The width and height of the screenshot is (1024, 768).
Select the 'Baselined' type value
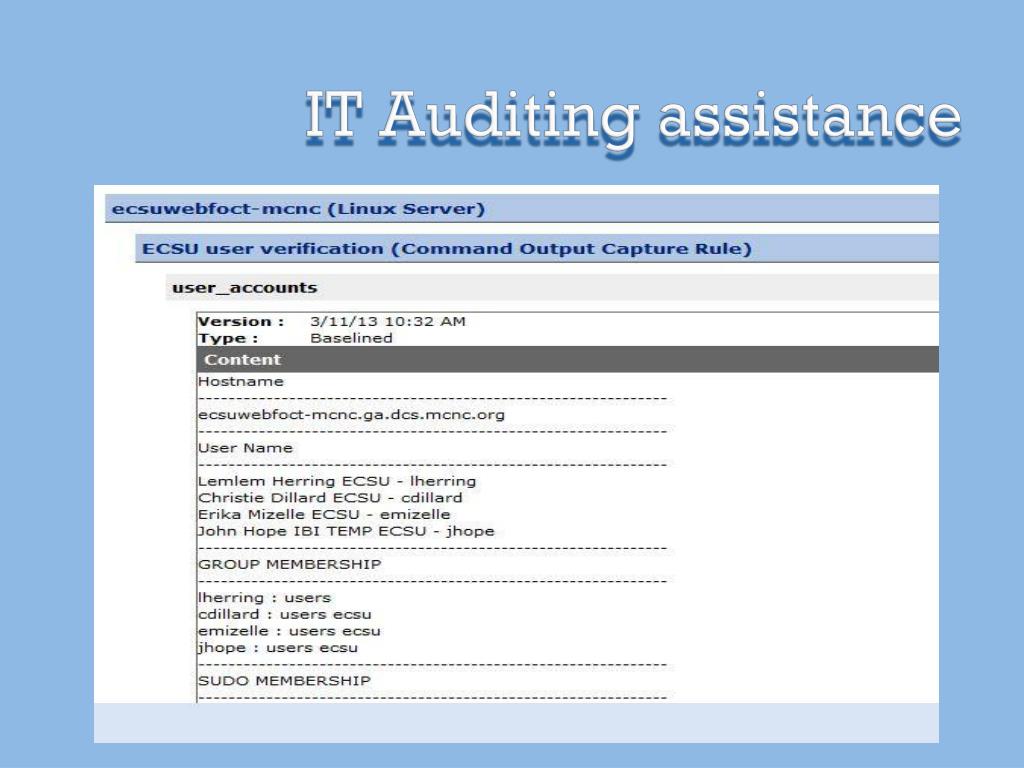(351, 338)
